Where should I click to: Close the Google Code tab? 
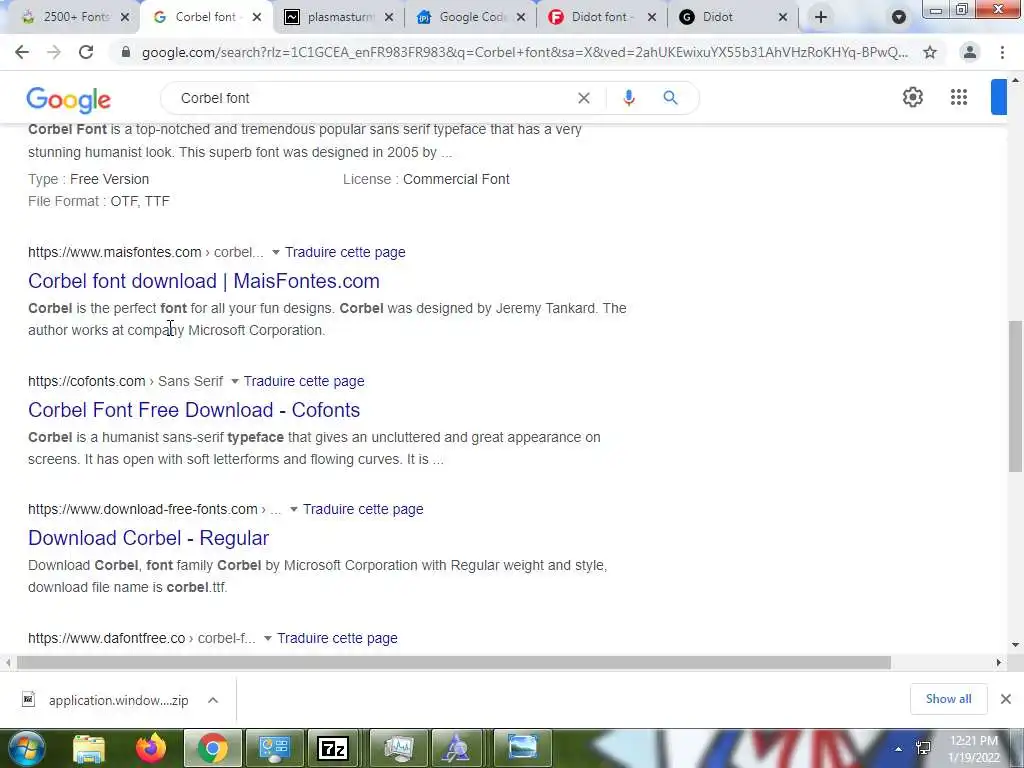520,17
